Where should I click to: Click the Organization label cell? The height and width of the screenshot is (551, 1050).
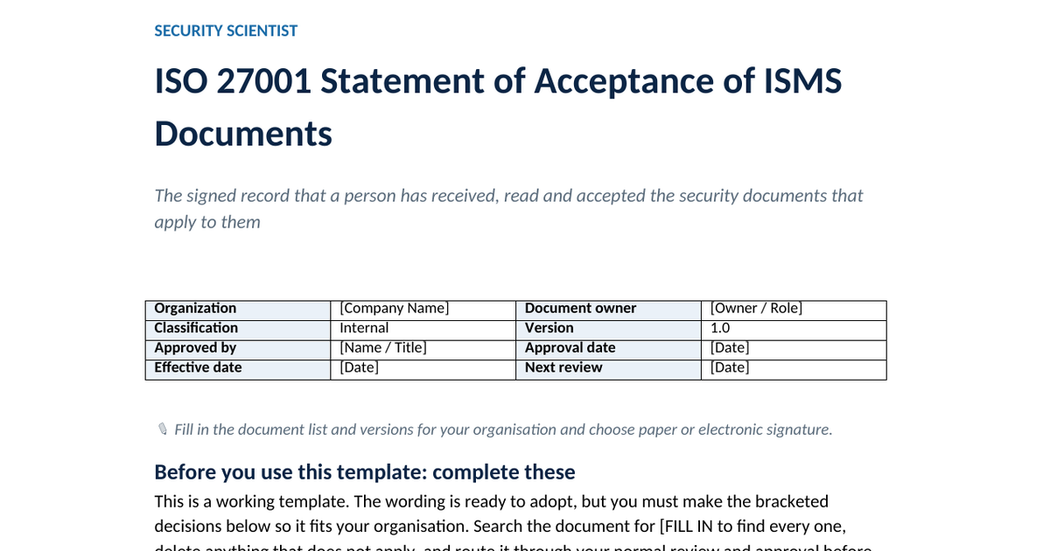coord(238,311)
